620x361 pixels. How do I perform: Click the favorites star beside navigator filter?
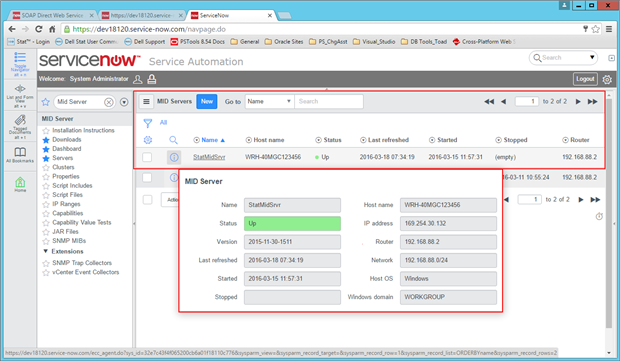[45, 102]
